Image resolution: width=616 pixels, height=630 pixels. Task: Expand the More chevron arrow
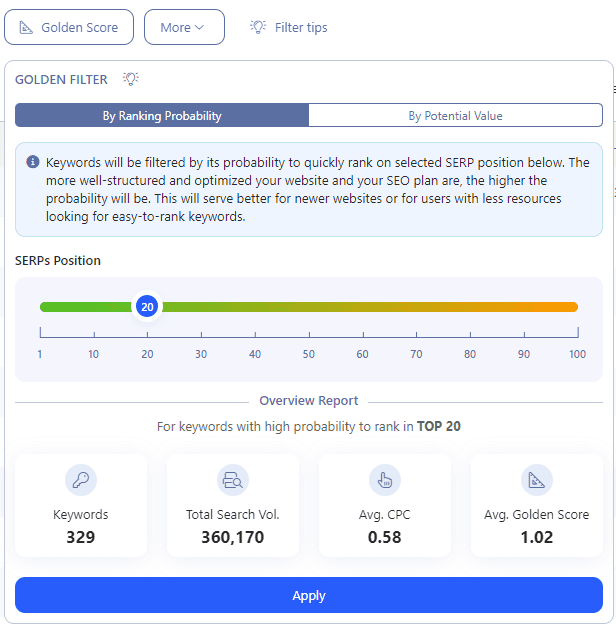(200, 27)
